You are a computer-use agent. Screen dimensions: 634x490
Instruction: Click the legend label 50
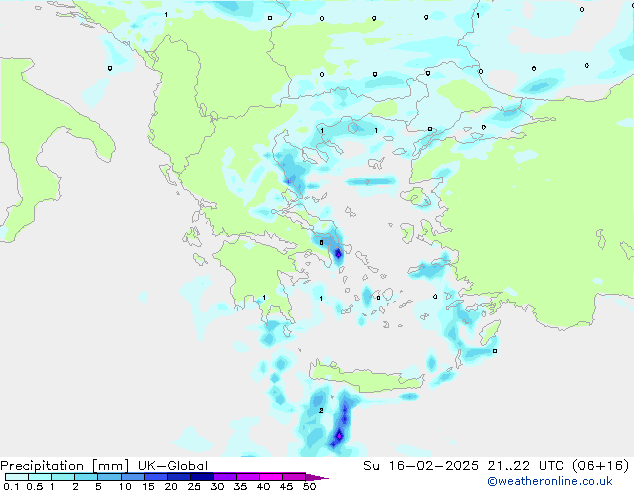[x=309, y=486]
